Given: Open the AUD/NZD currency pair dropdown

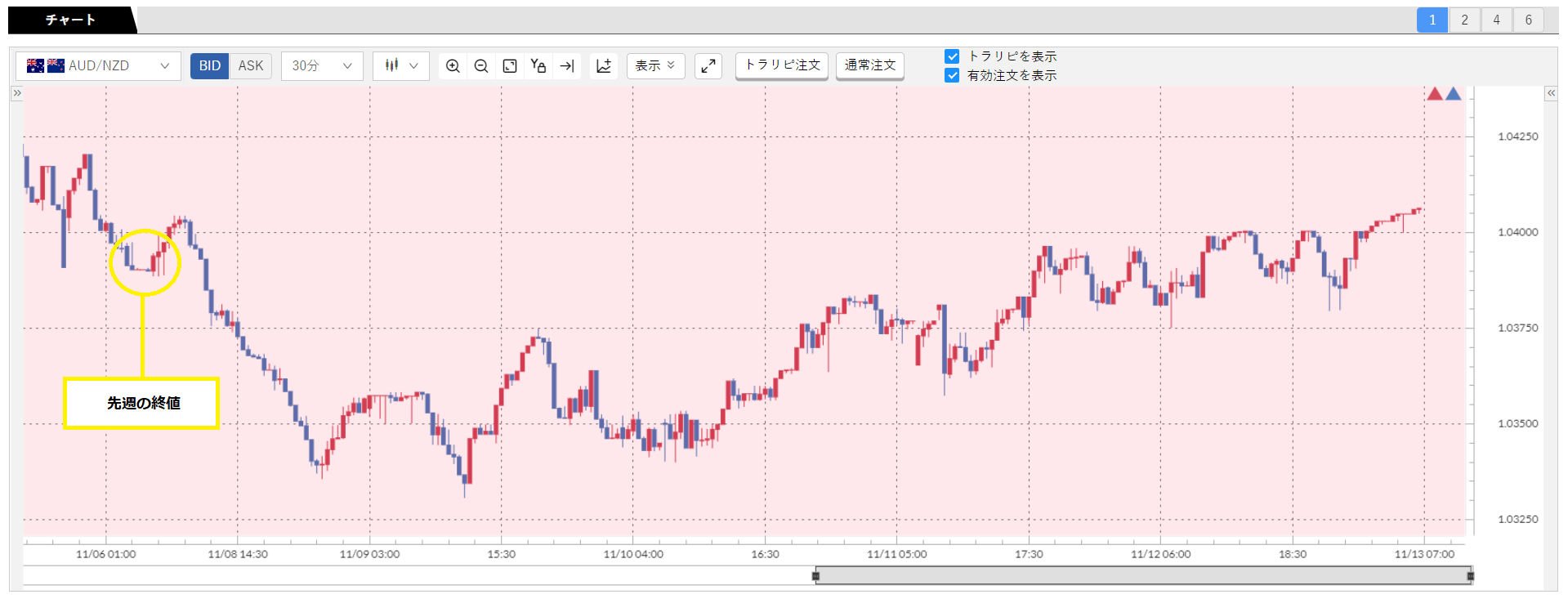Looking at the screenshot, I should (98, 66).
